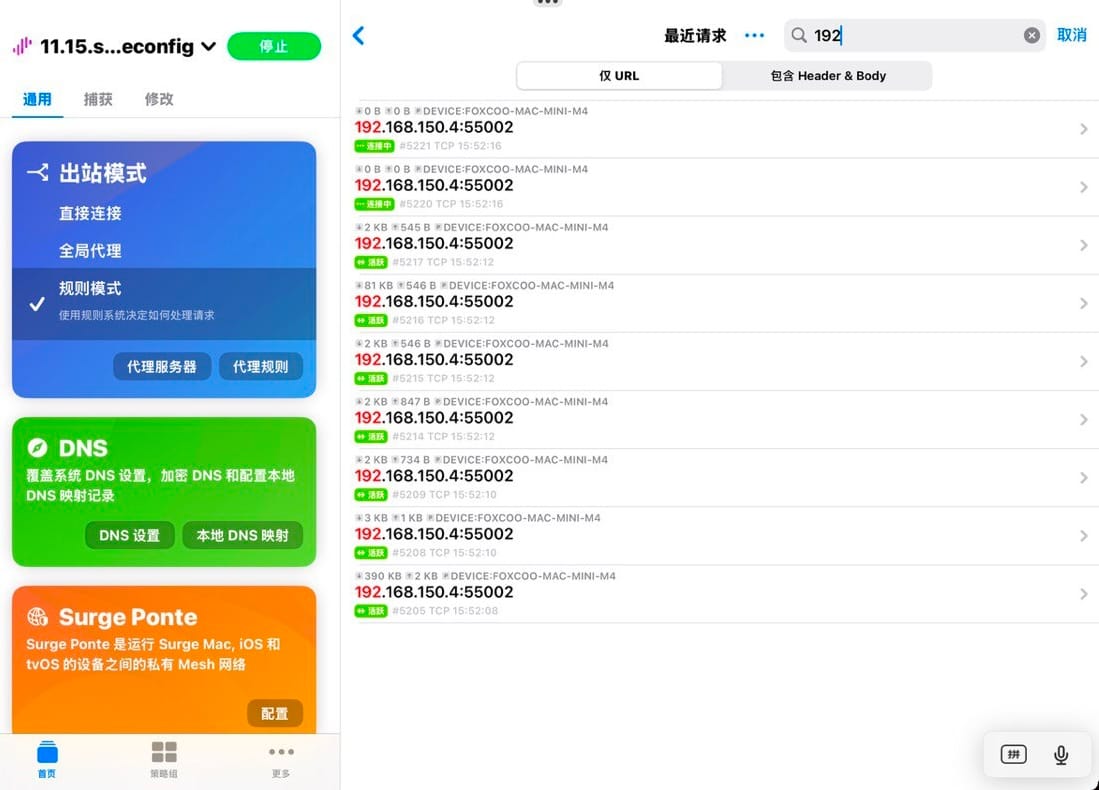Image resolution: width=1099 pixels, height=790 pixels.
Task: Click the 使用规则系统决定如何处理请求 description
Action: 137,315
